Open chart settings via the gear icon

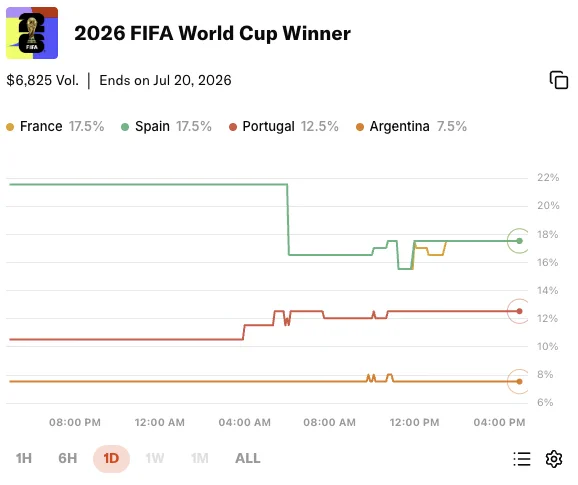point(554,459)
